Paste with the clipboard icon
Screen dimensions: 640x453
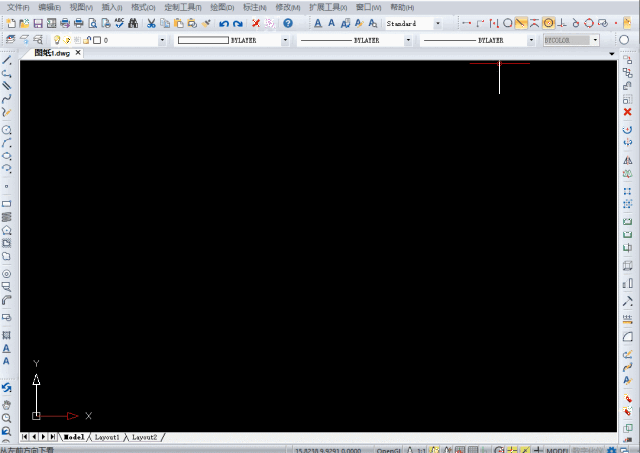pos(178,23)
